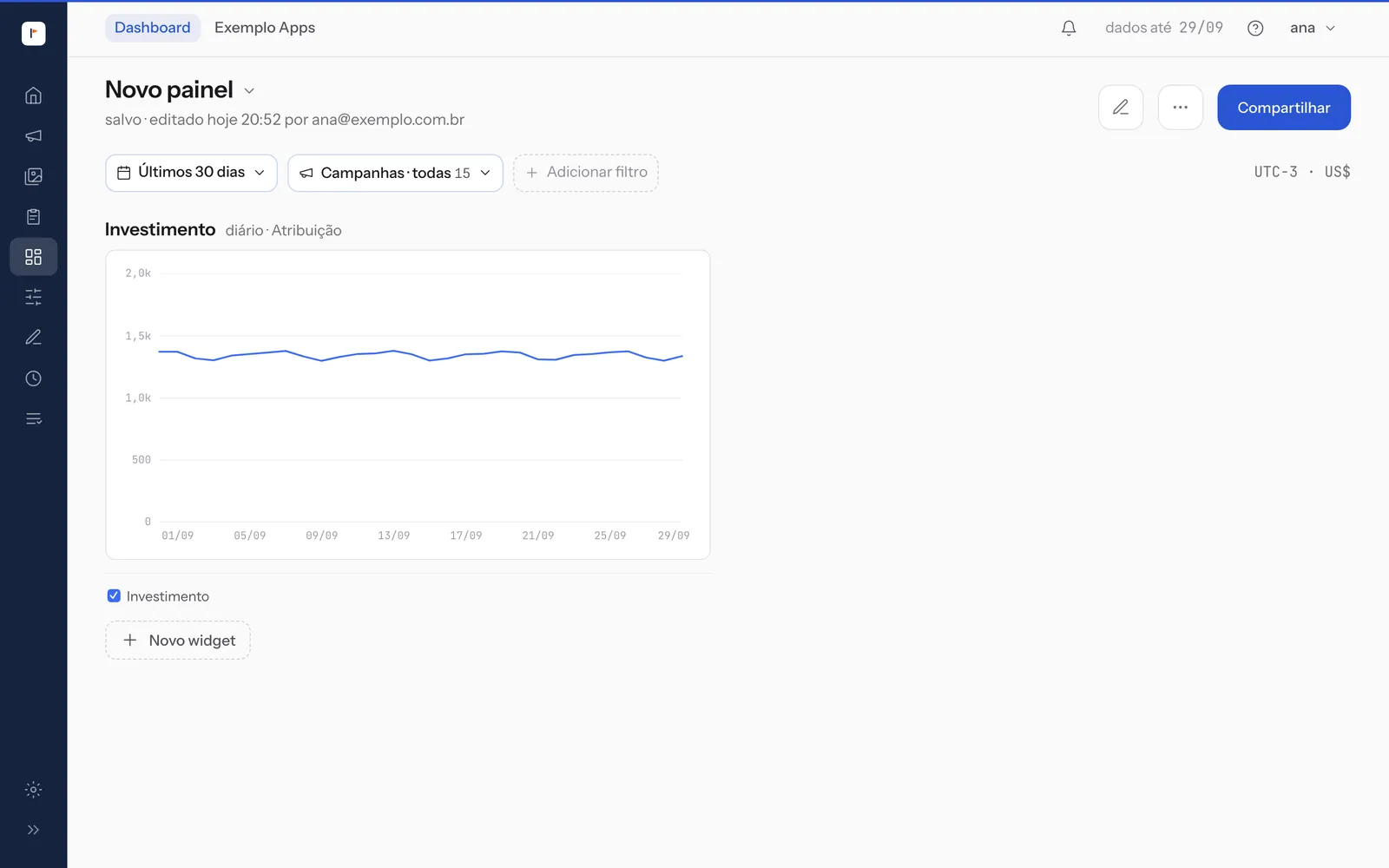
Task: Uncheck the Investimento series checkbox
Action: point(114,595)
